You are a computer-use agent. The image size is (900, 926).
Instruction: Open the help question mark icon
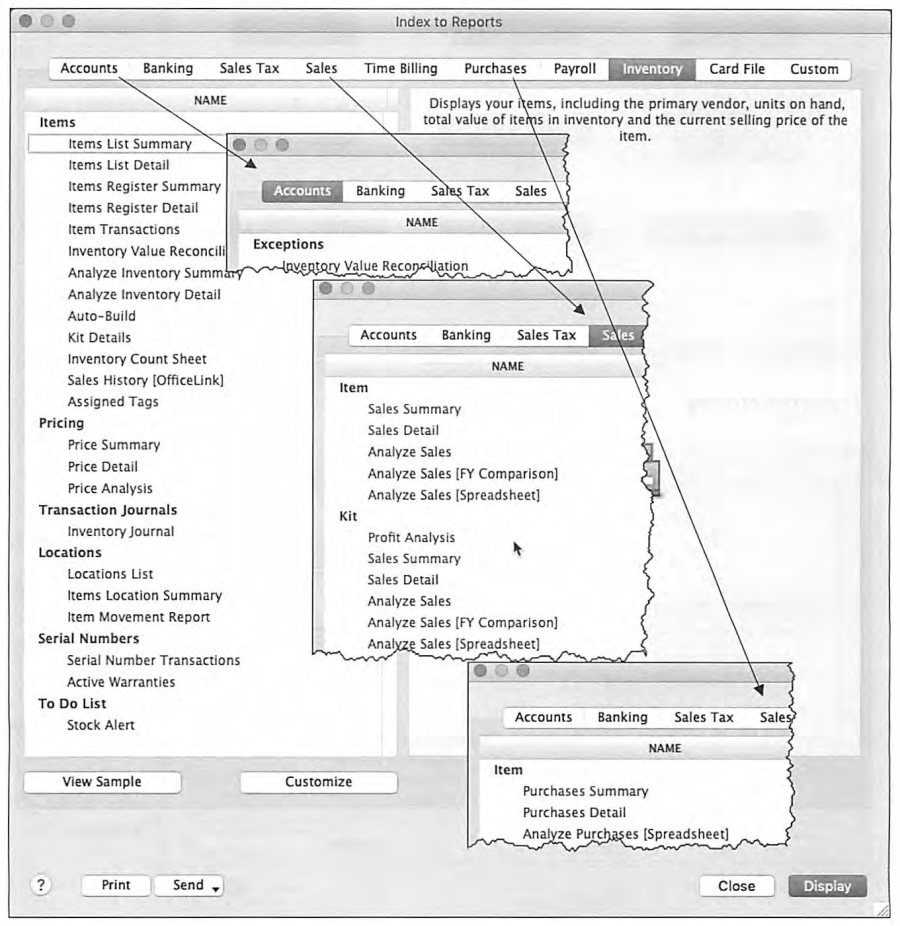pyautogui.click(x=41, y=885)
